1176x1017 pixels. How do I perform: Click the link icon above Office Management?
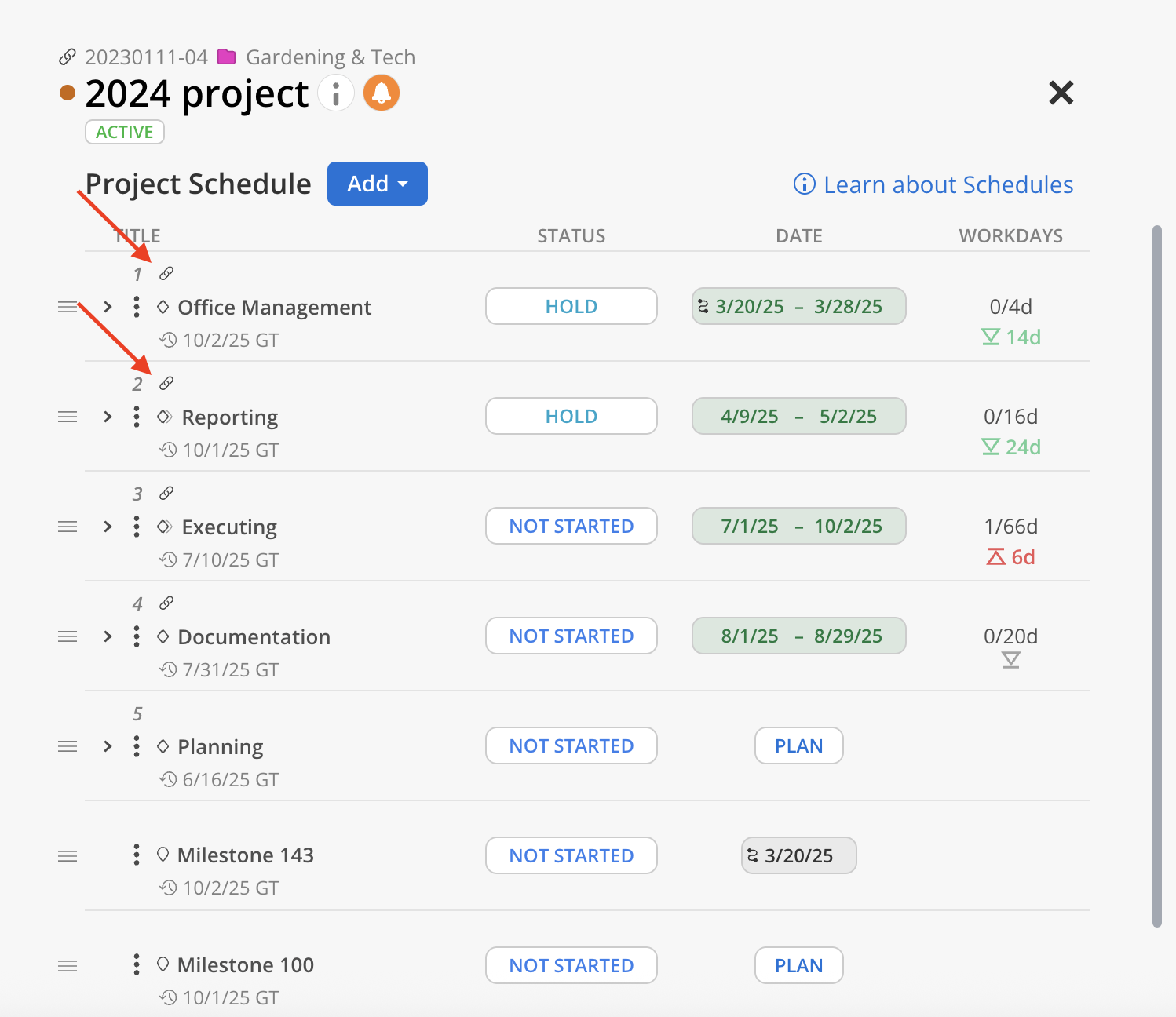pyautogui.click(x=166, y=274)
